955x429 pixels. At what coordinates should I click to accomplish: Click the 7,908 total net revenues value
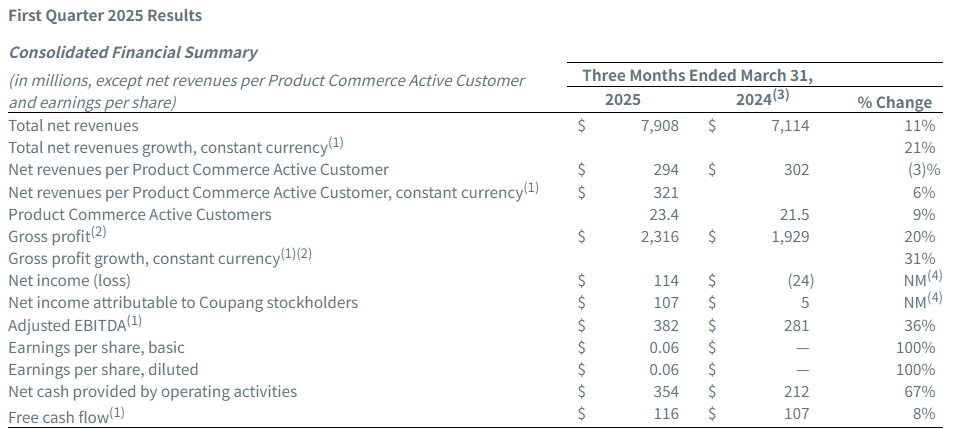point(660,126)
